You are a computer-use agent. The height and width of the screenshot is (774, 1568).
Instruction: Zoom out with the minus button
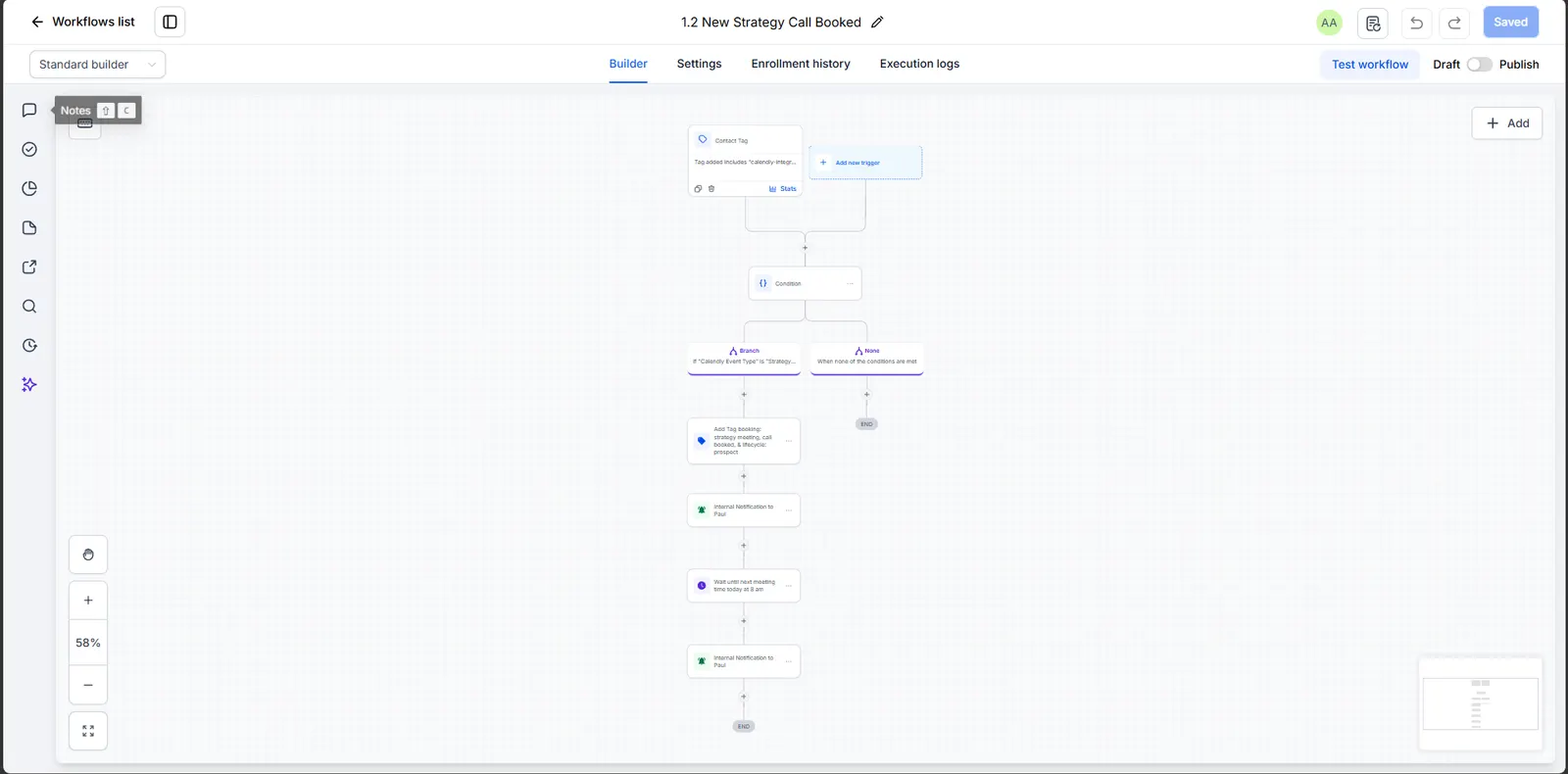(x=88, y=685)
